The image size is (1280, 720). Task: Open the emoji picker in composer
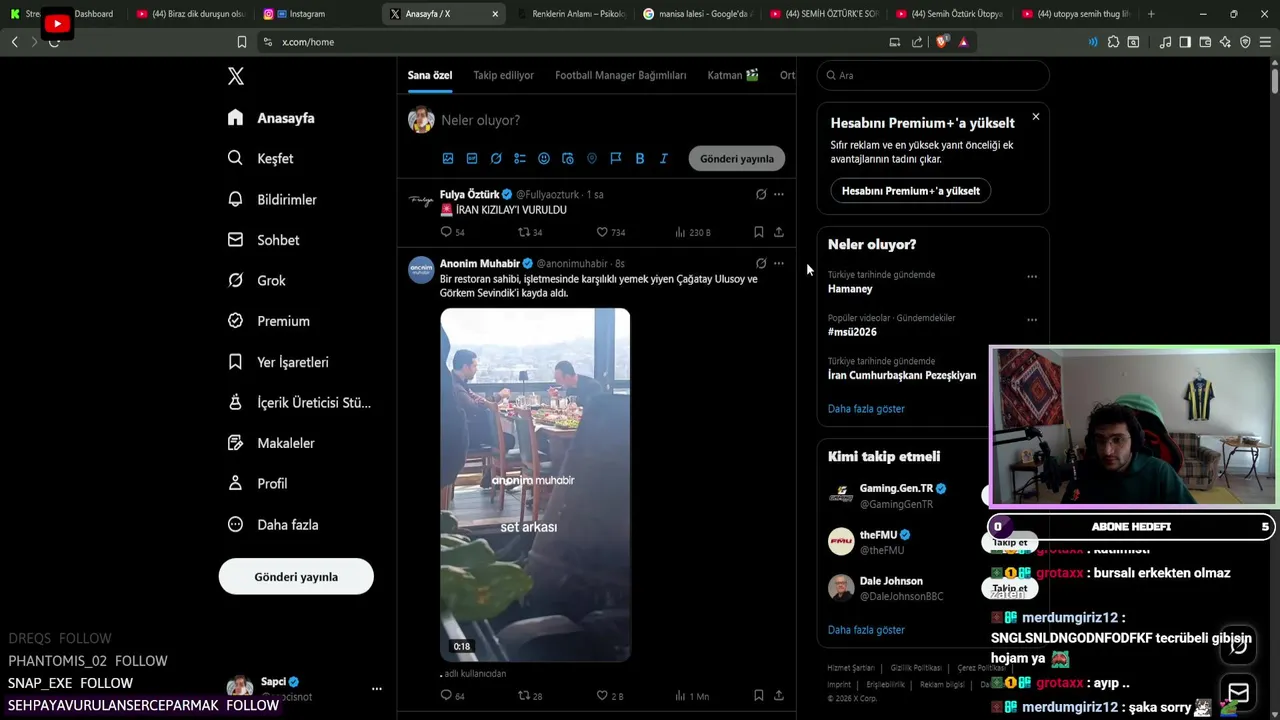click(544, 158)
